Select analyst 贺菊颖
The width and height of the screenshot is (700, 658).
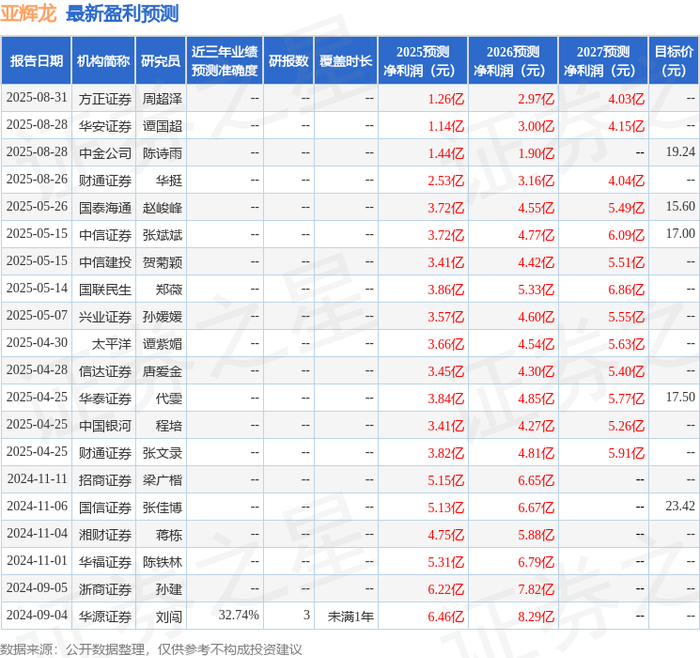tap(162, 262)
